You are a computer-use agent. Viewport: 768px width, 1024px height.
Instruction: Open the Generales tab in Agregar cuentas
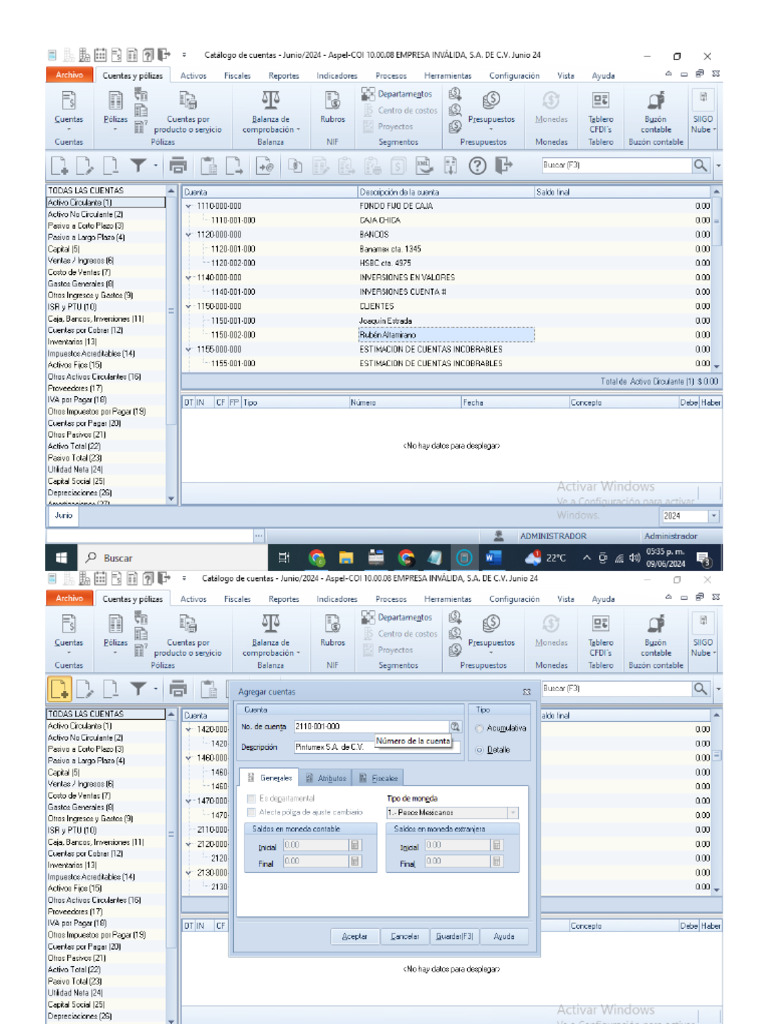pos(270,778)
